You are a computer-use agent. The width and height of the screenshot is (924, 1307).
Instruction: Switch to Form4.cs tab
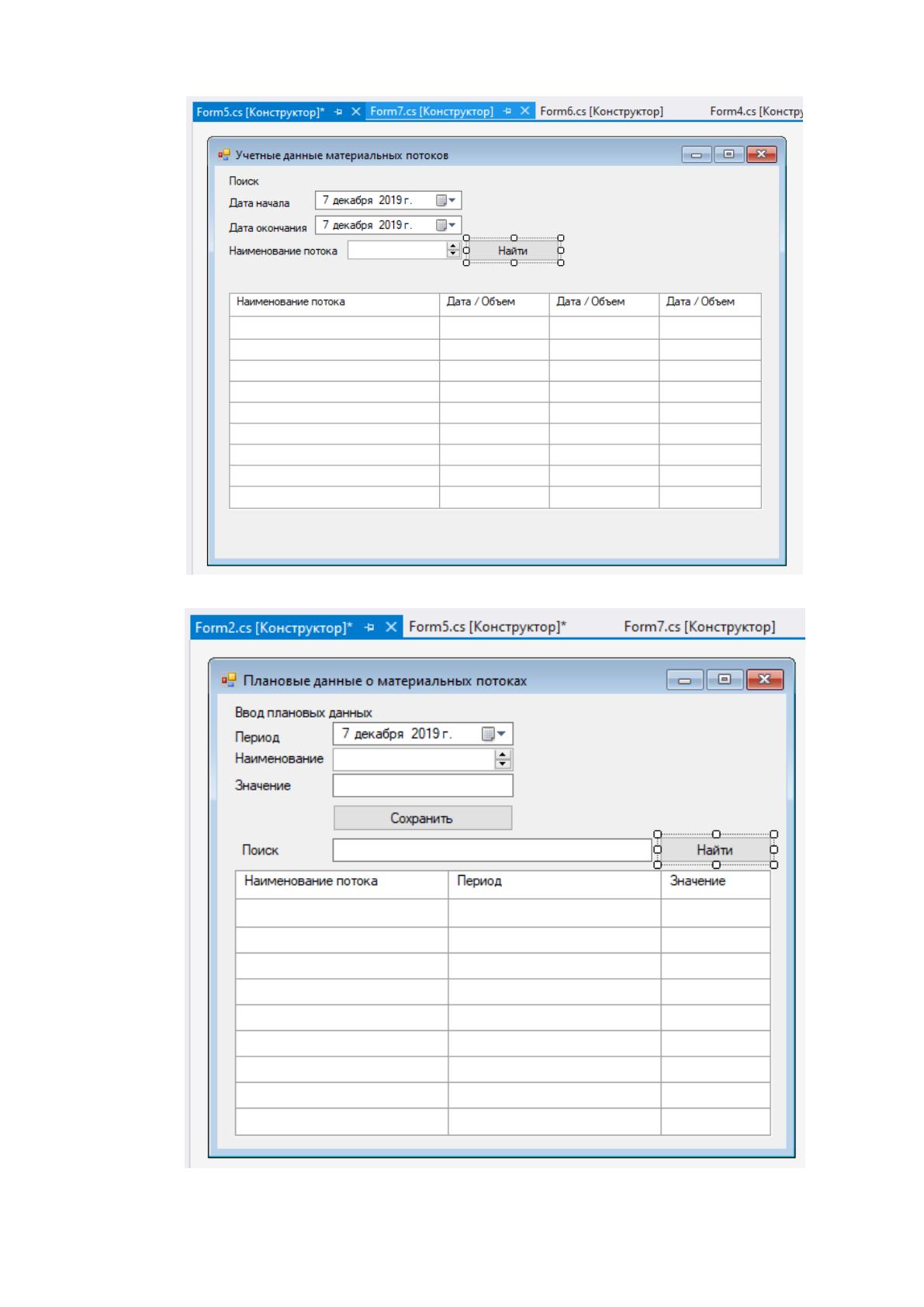[x=756, y=111]
